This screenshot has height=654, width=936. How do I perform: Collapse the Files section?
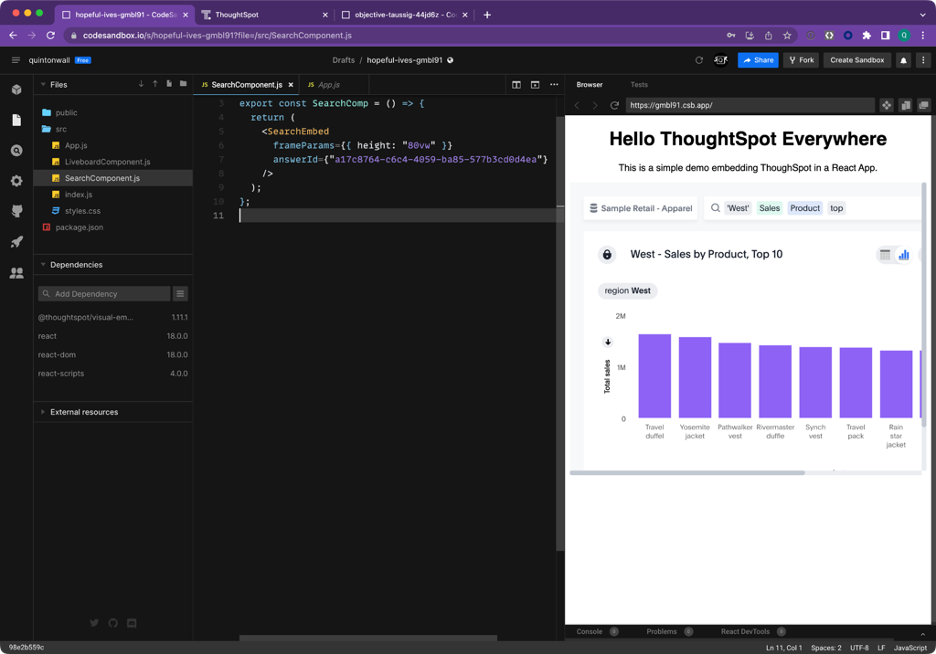43,85
